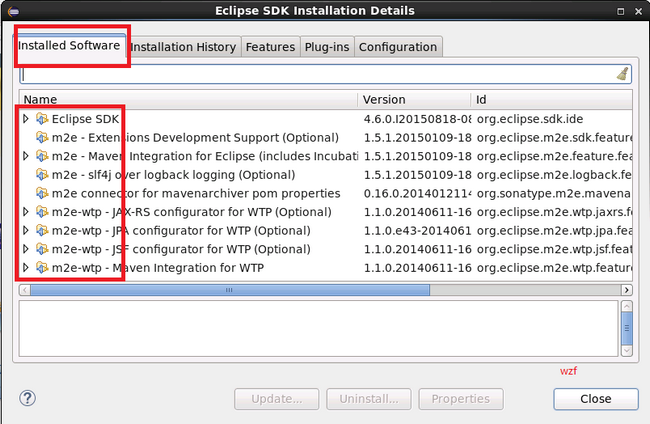Open the Installation History tab

[183, 47]
